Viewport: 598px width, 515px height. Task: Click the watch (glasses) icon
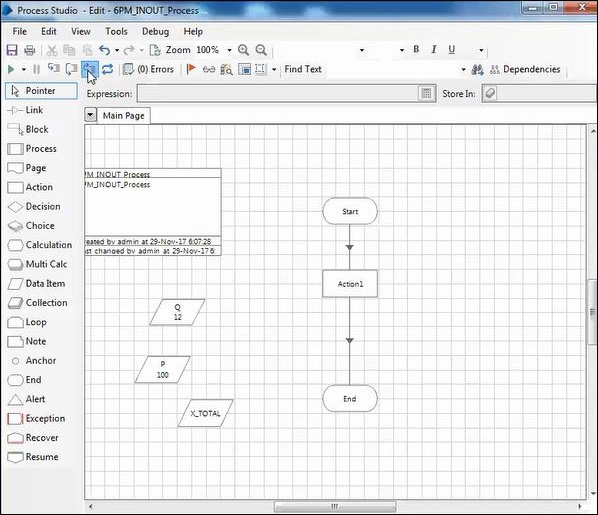pos(209,69)
